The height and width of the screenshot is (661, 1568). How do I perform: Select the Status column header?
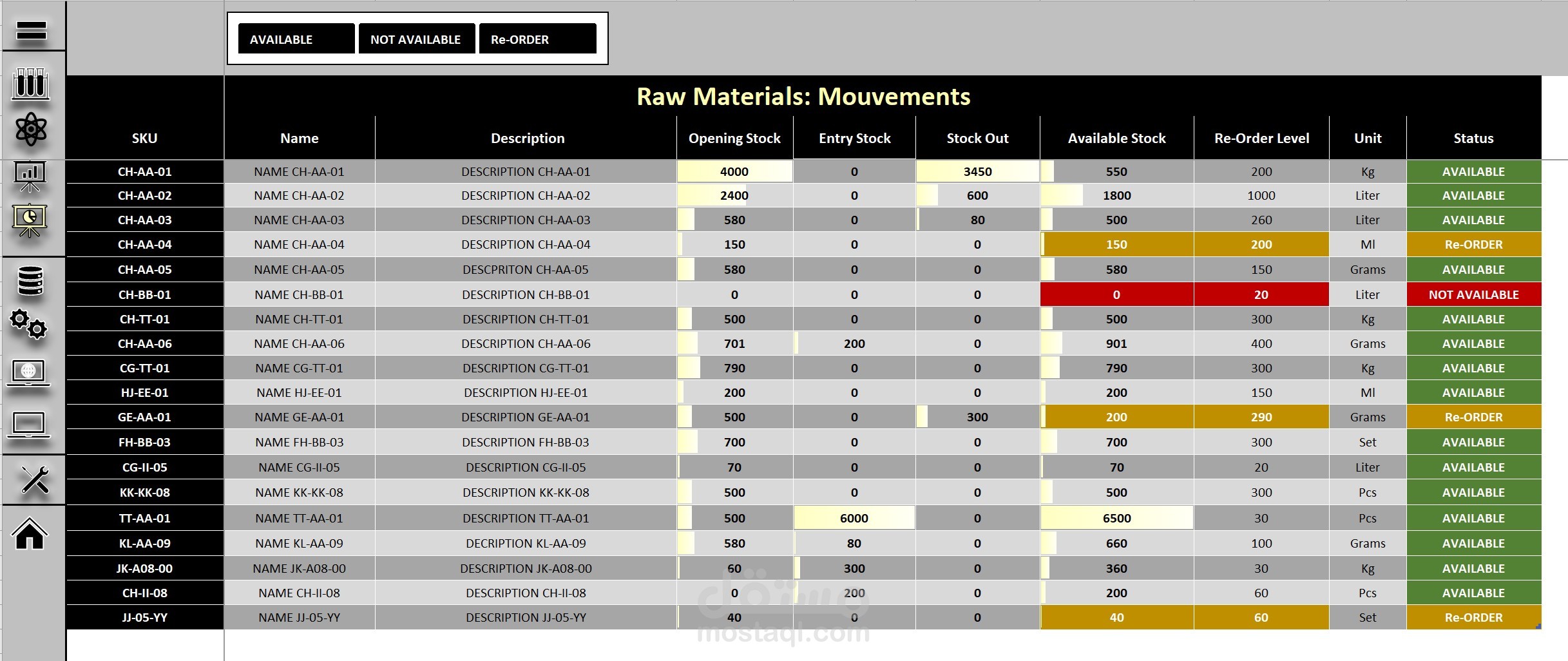(x=1474, y=138)
